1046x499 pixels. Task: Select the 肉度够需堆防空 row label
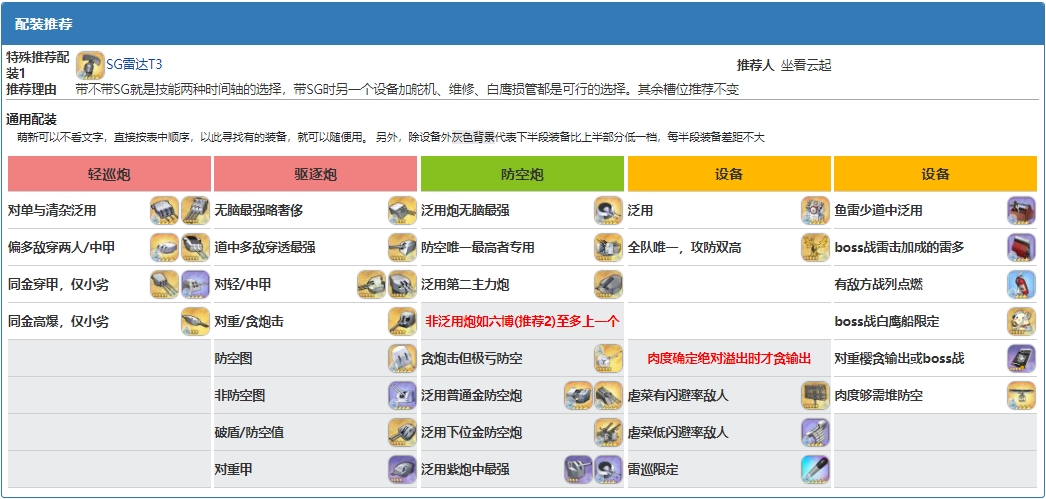coord(879,396)
